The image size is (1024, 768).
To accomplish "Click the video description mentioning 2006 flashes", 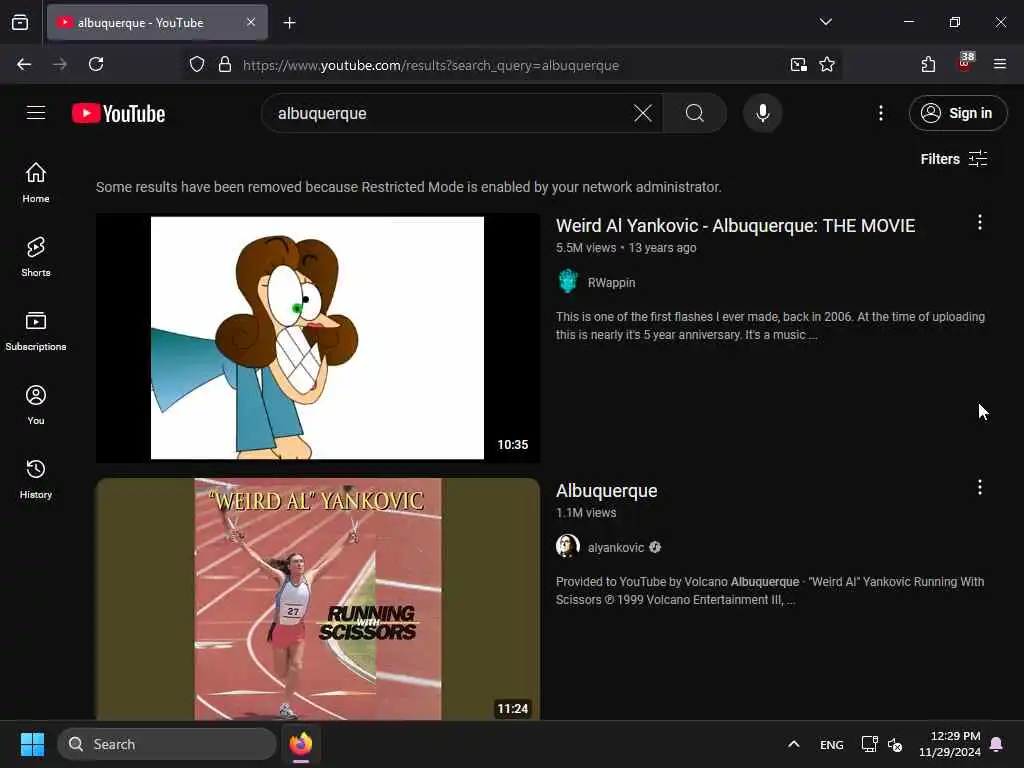I will (771, 325).
